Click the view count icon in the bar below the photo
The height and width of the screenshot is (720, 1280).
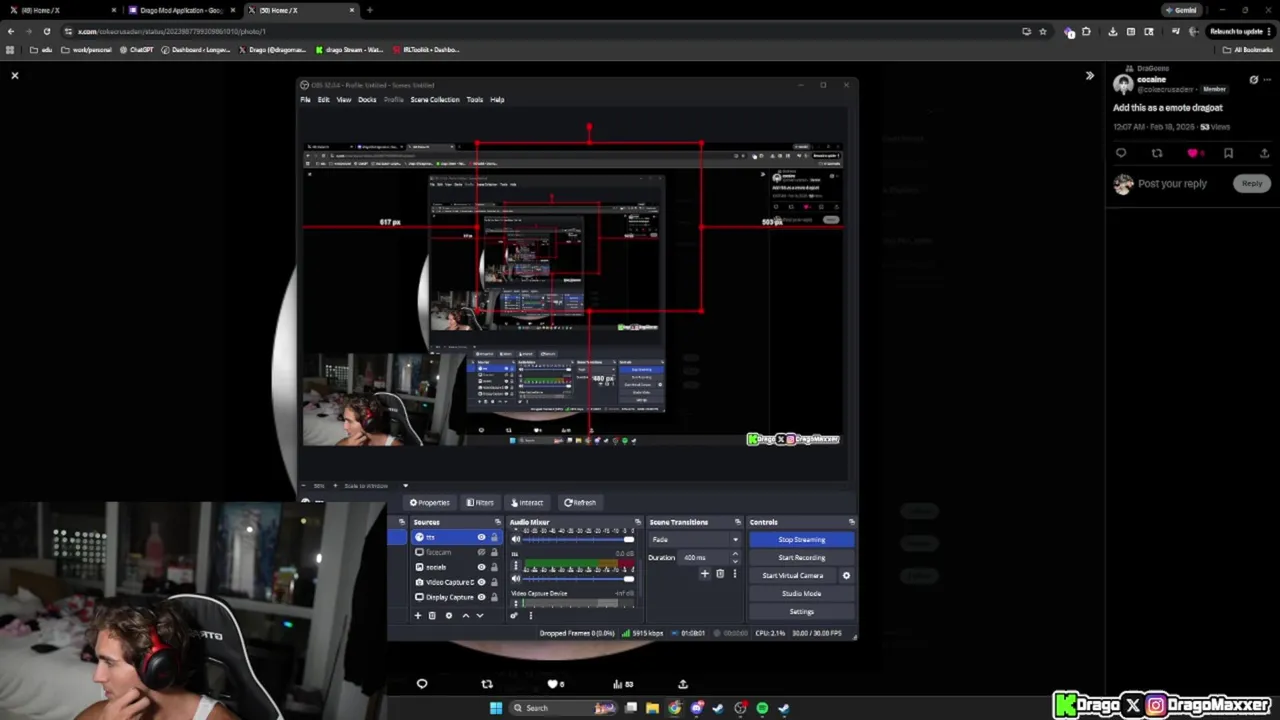pos(617,684)
